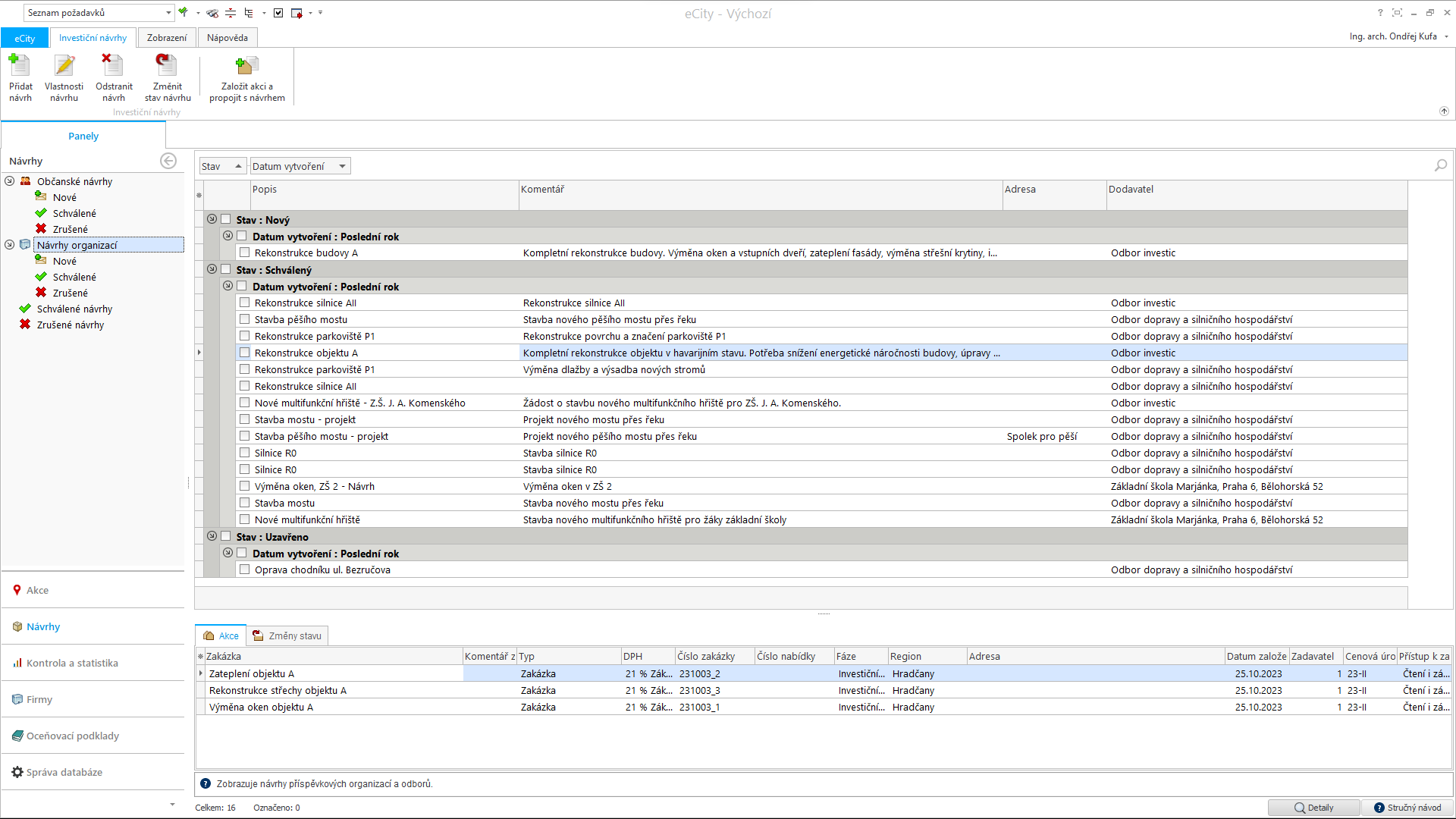Open Kontrola a statistika section
This screenshot has width=1456, height=819.
coord(93,663)
